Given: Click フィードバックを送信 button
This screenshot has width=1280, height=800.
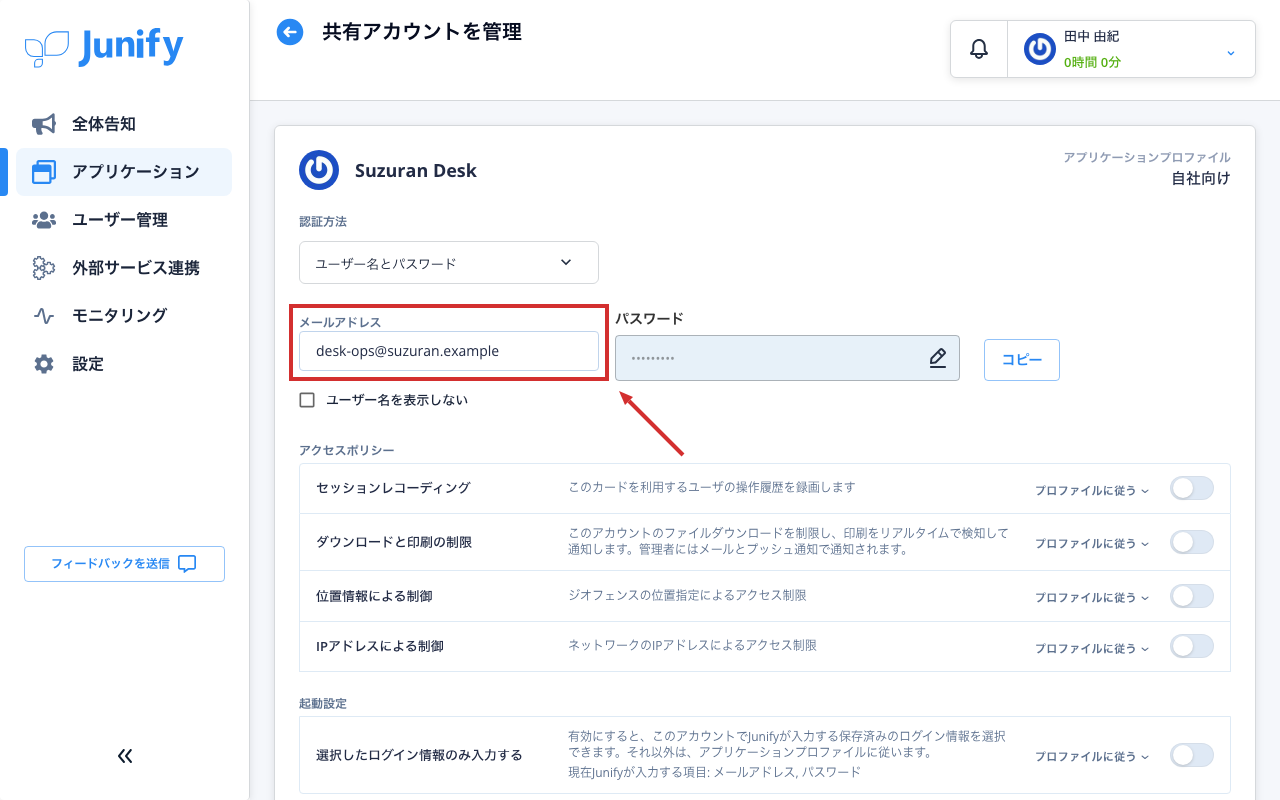Looking at the screenshot, I should point(124,564).
